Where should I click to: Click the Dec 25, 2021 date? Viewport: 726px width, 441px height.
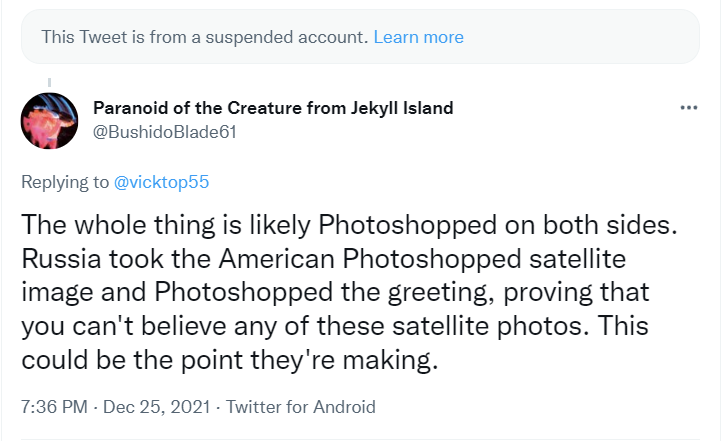(x=152, y=407)
